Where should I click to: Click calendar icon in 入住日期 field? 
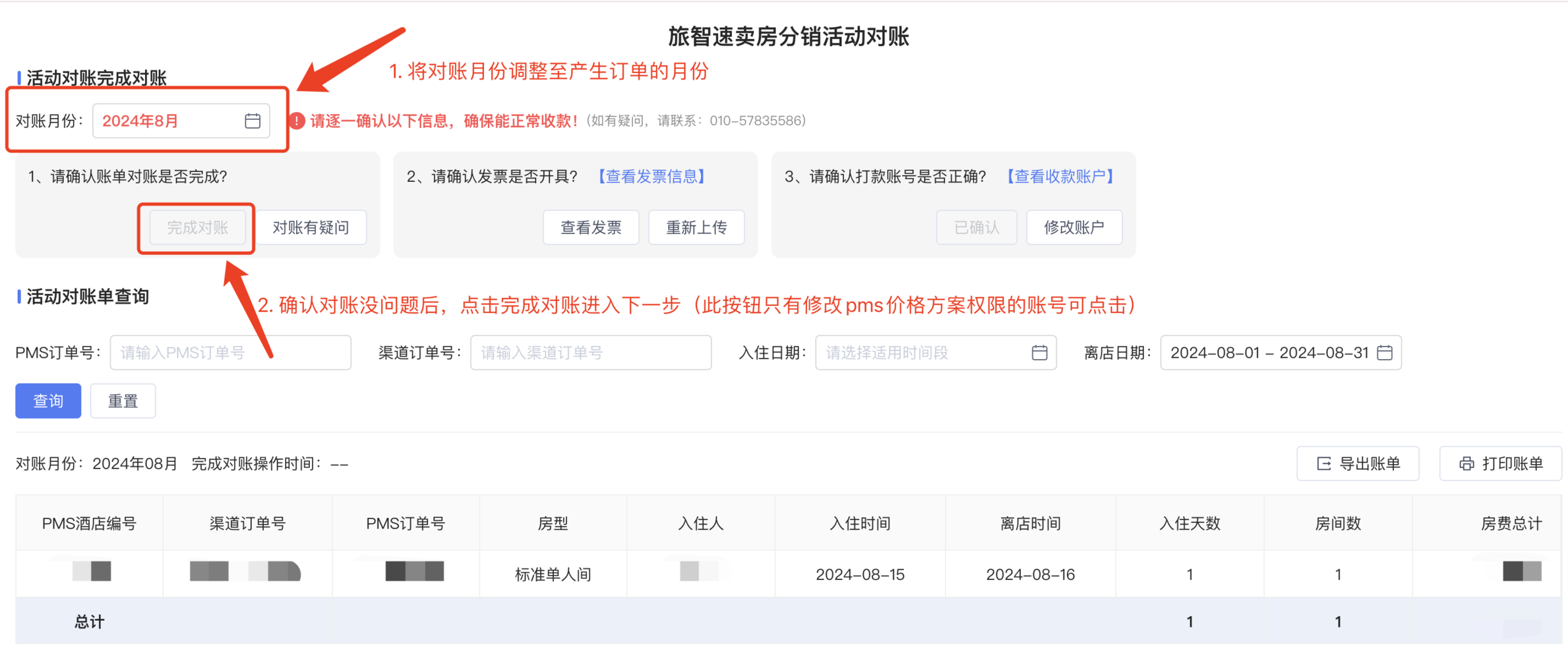point(1039,353)
